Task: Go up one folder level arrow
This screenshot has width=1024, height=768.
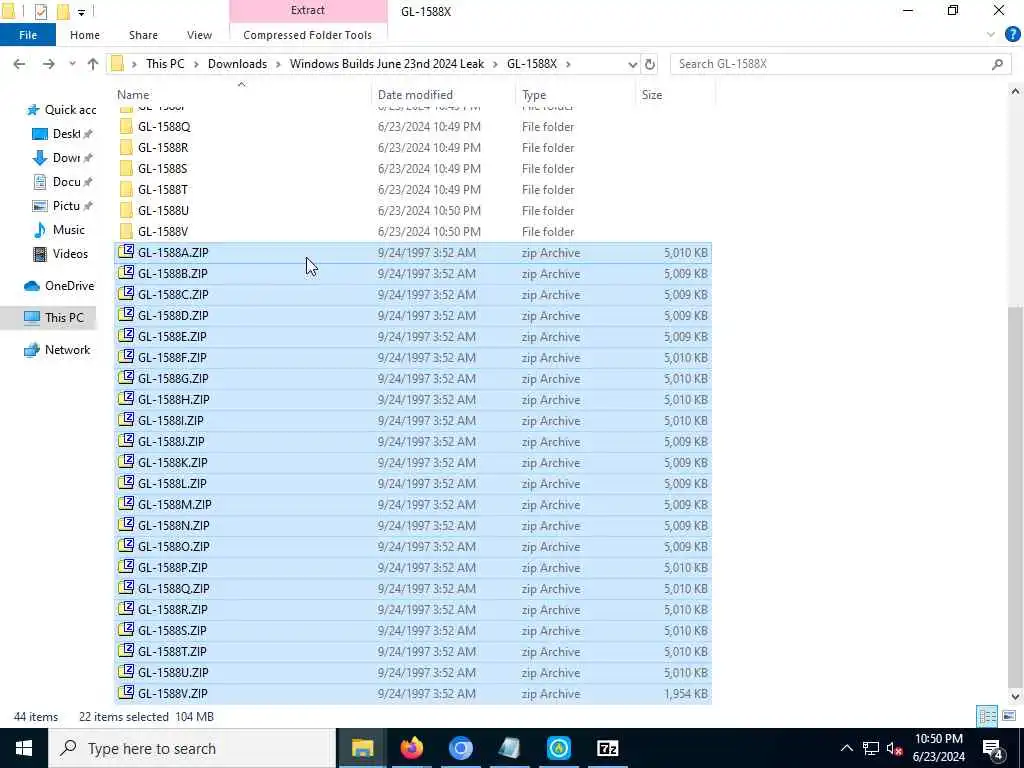Action: pyautogui.click(x=93, y=64)
